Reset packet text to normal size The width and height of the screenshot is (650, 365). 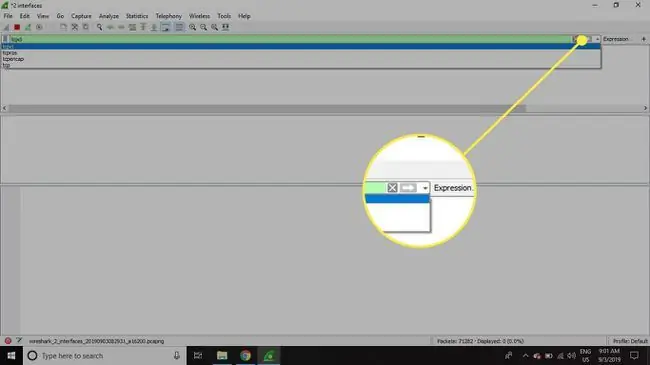pyautogui.click(x=214, y=27)
